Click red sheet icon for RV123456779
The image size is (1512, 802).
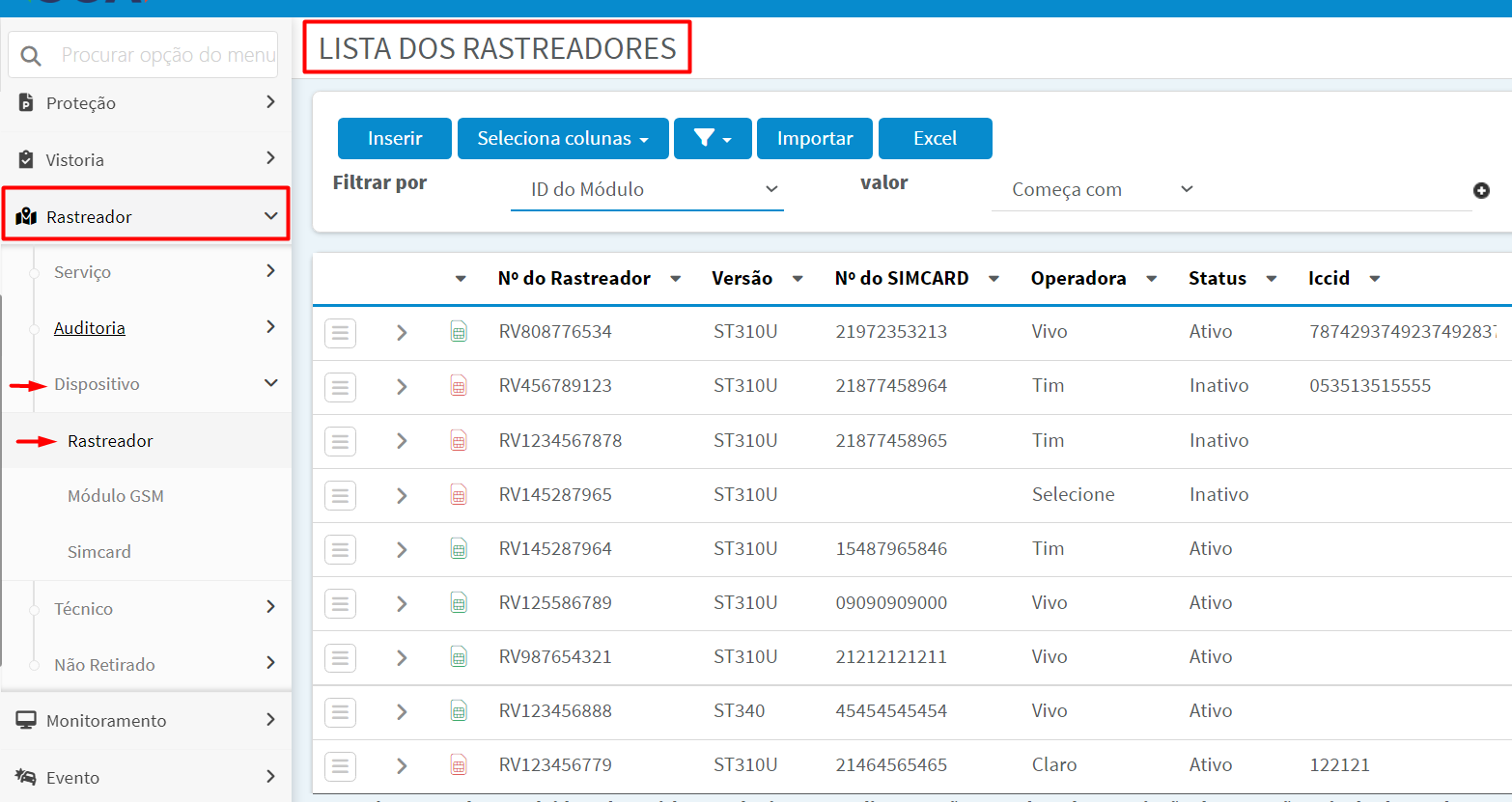click(459, 765)
